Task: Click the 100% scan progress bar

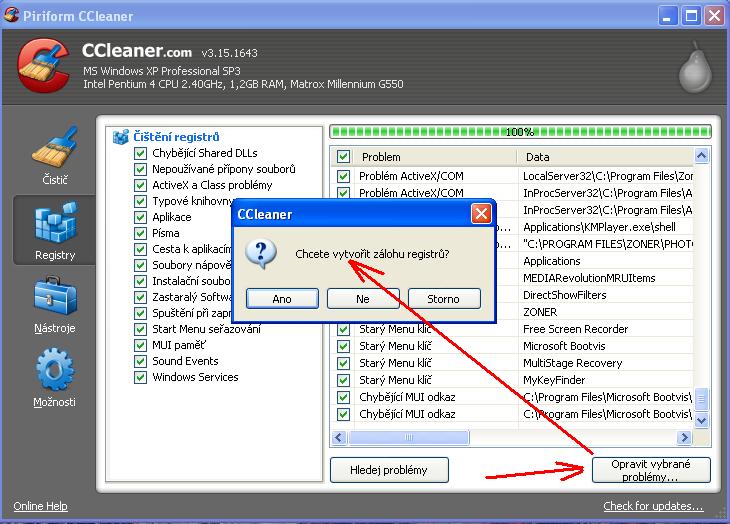Action: pyautogui.click(x=520, y=132)
